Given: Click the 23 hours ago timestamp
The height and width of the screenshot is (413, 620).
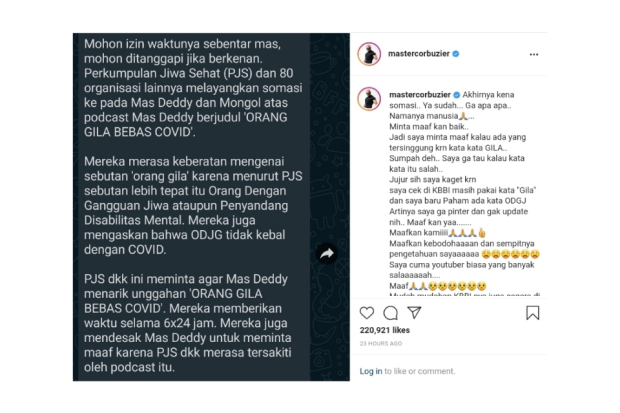Looking at the screenshot, I should (x=381, y=343).
